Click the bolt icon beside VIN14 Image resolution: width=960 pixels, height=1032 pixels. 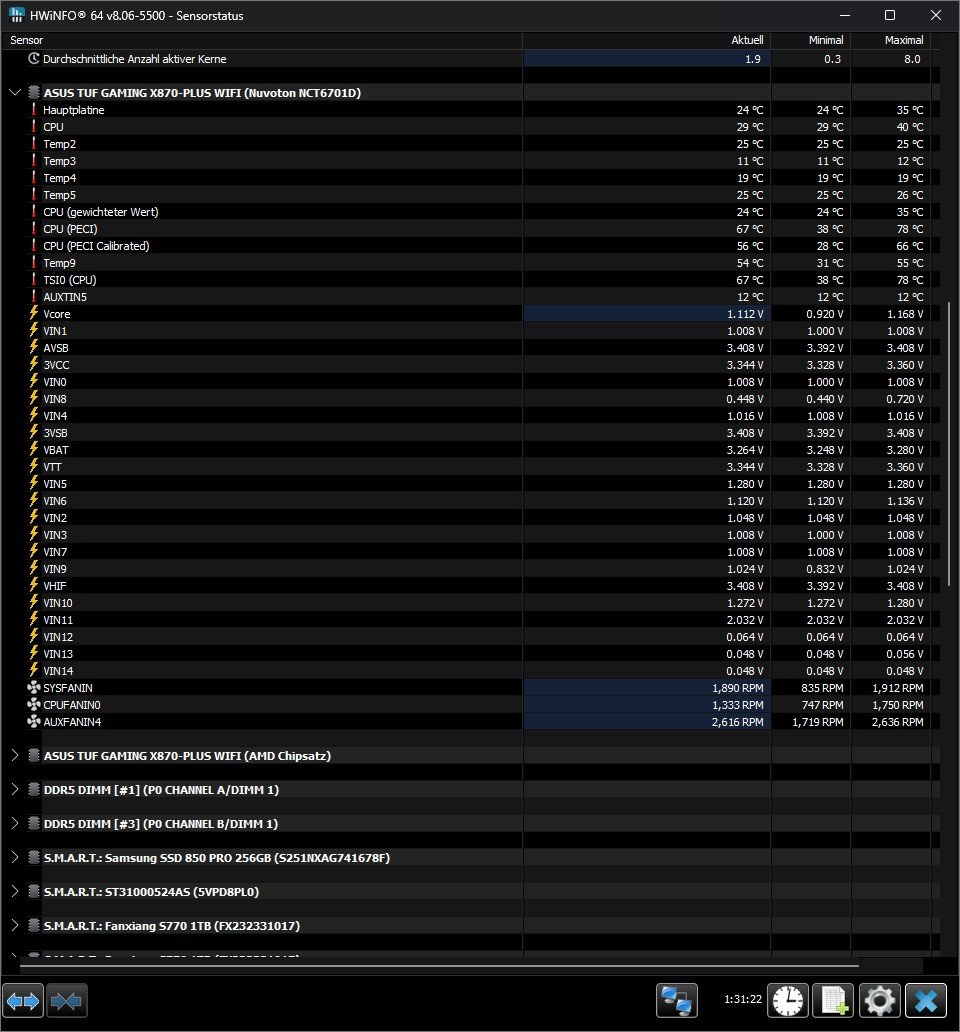point(34,670)
